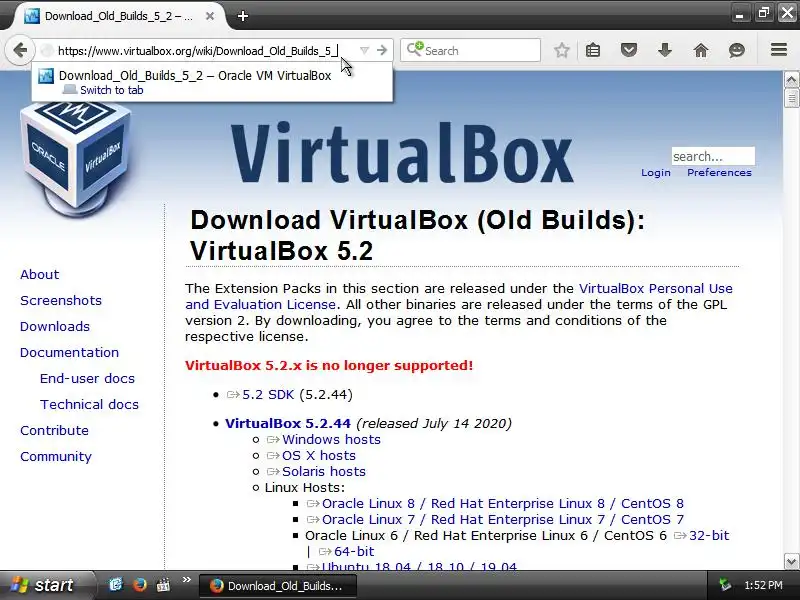The image size is (800, 600).
Task: Click the taskbar clock showing 1:52 PM
Action: 763,585
